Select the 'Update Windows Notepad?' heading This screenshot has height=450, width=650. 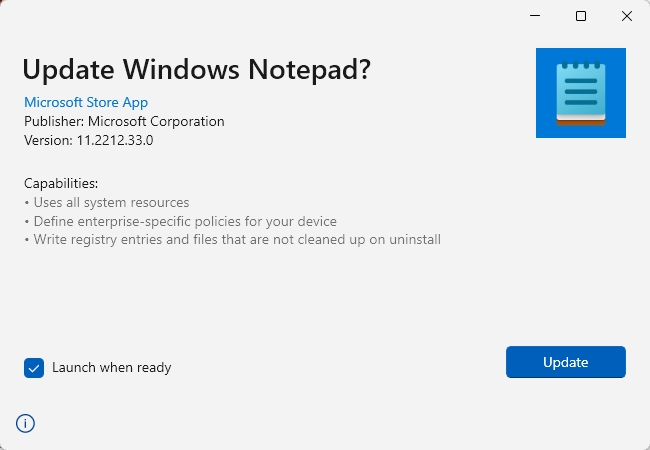click(x=196, y=69)
